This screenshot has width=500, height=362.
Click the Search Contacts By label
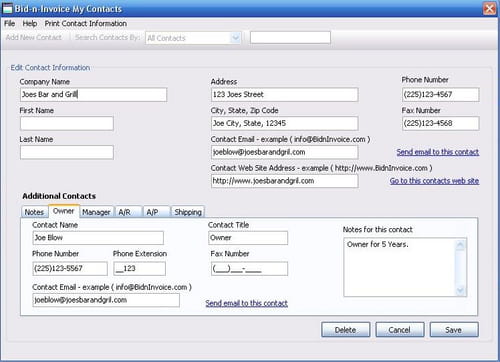[107, 37]
